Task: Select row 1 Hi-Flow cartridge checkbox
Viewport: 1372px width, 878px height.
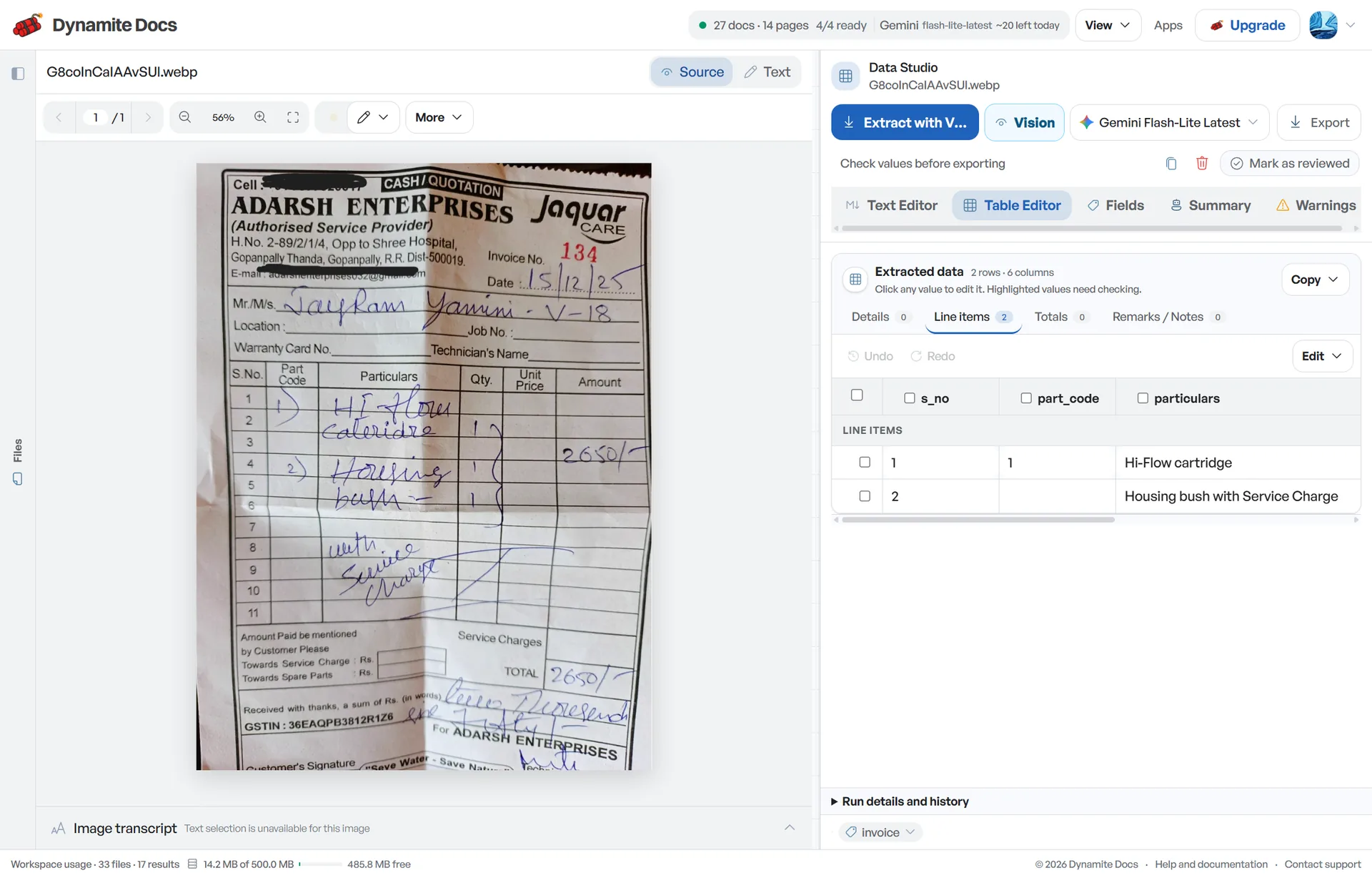Action: click(865, 463)
